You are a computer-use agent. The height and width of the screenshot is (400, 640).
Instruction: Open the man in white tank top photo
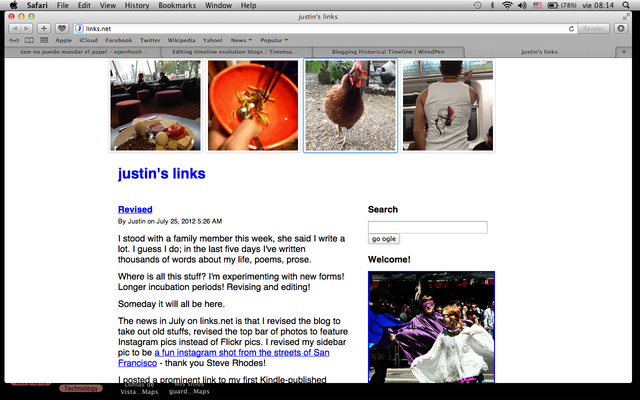click(x=448, y=105)
